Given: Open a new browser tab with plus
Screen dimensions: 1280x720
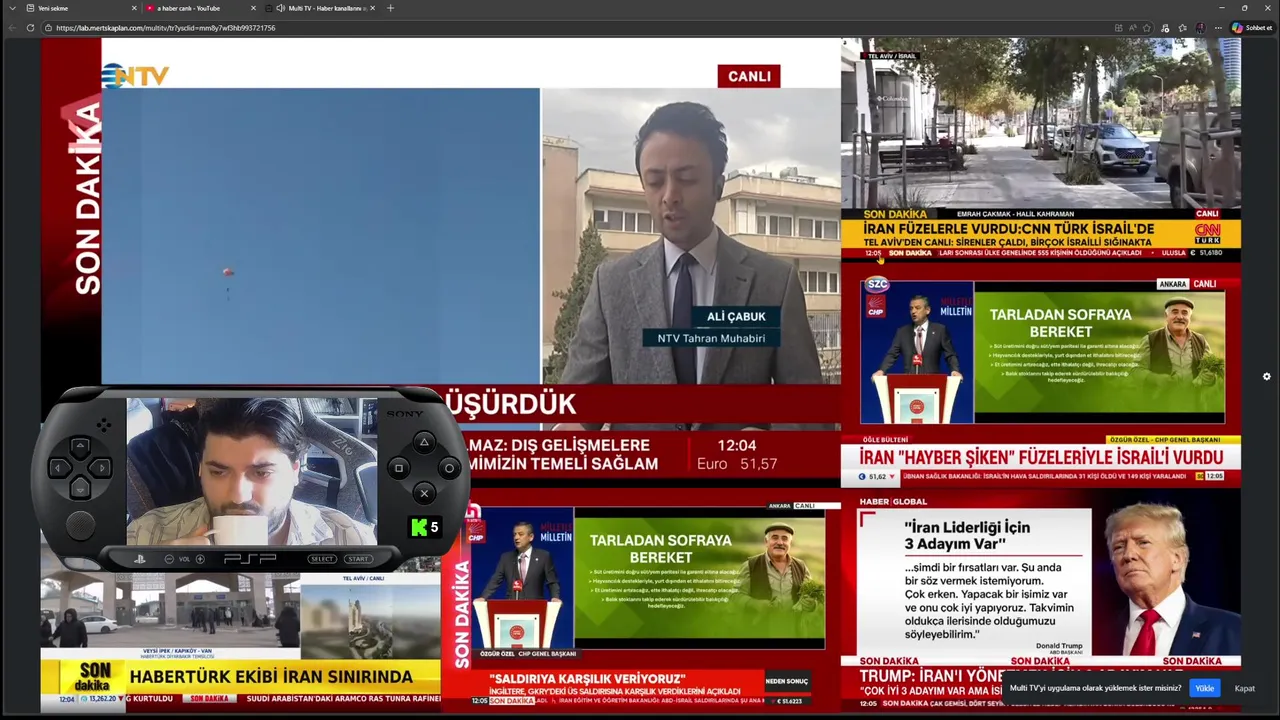Looking at the screenshot, I should coord(390,8).
